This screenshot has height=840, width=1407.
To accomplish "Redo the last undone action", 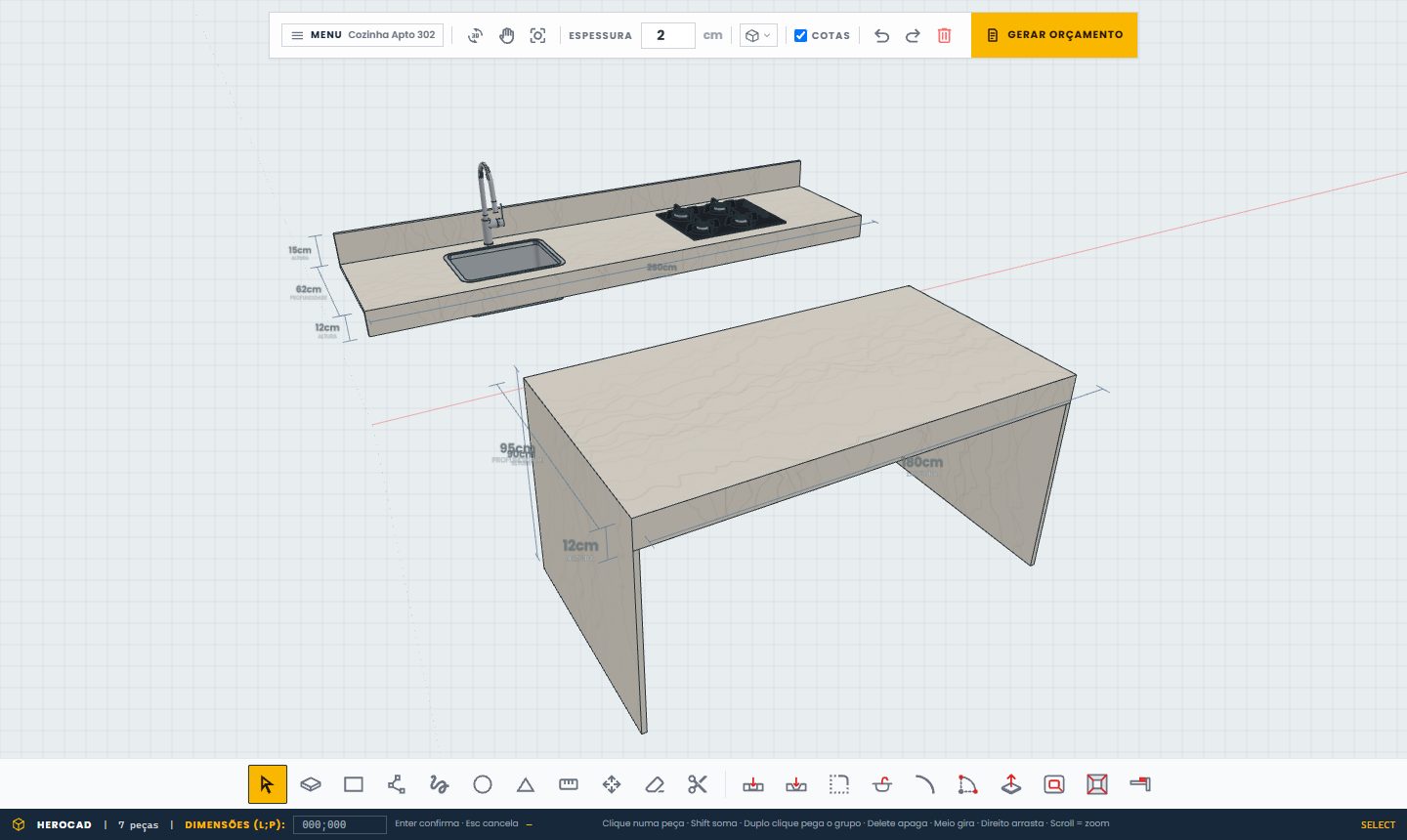I will click(913, 35).
